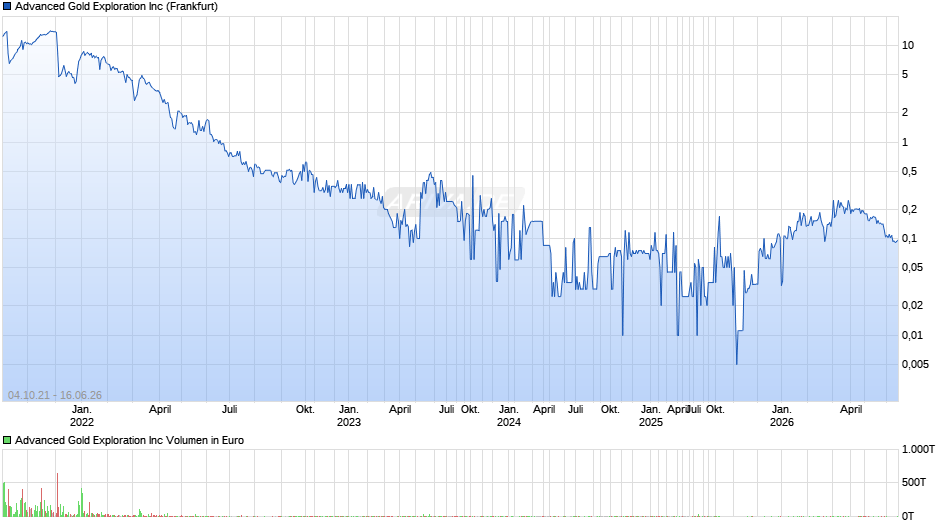Screen dimensions: 940x526
Task: Click the price axis value '2'
Action: click(905, 112)
